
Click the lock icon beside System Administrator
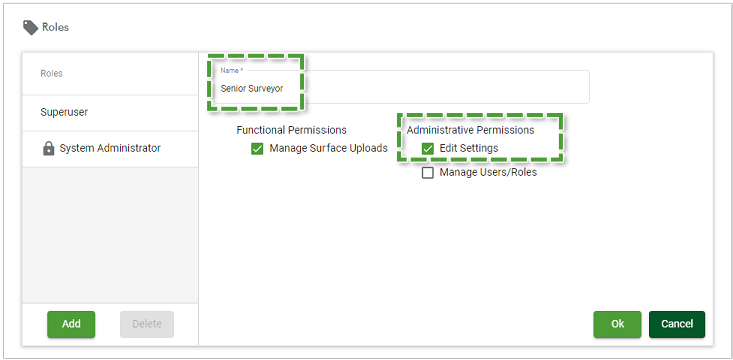pos(48,149)
